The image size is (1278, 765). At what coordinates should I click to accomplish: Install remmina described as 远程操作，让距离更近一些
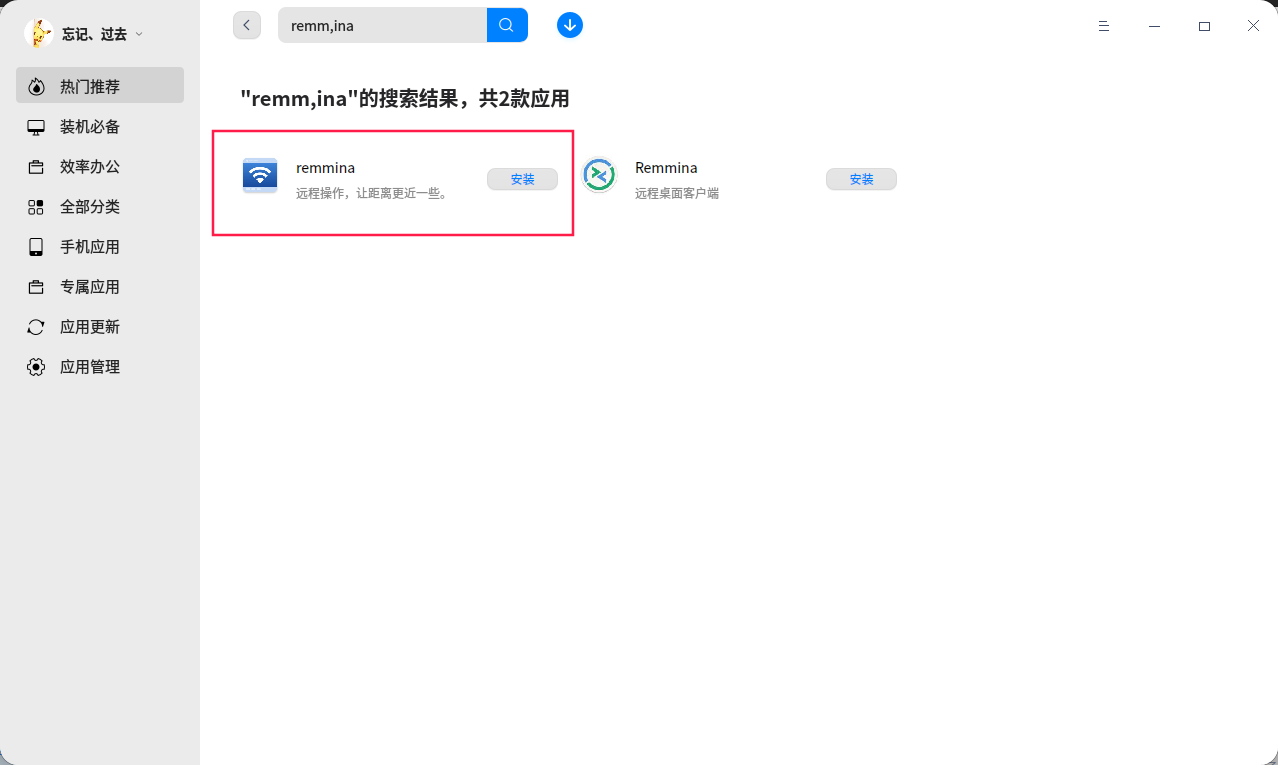tap(522, 179)
